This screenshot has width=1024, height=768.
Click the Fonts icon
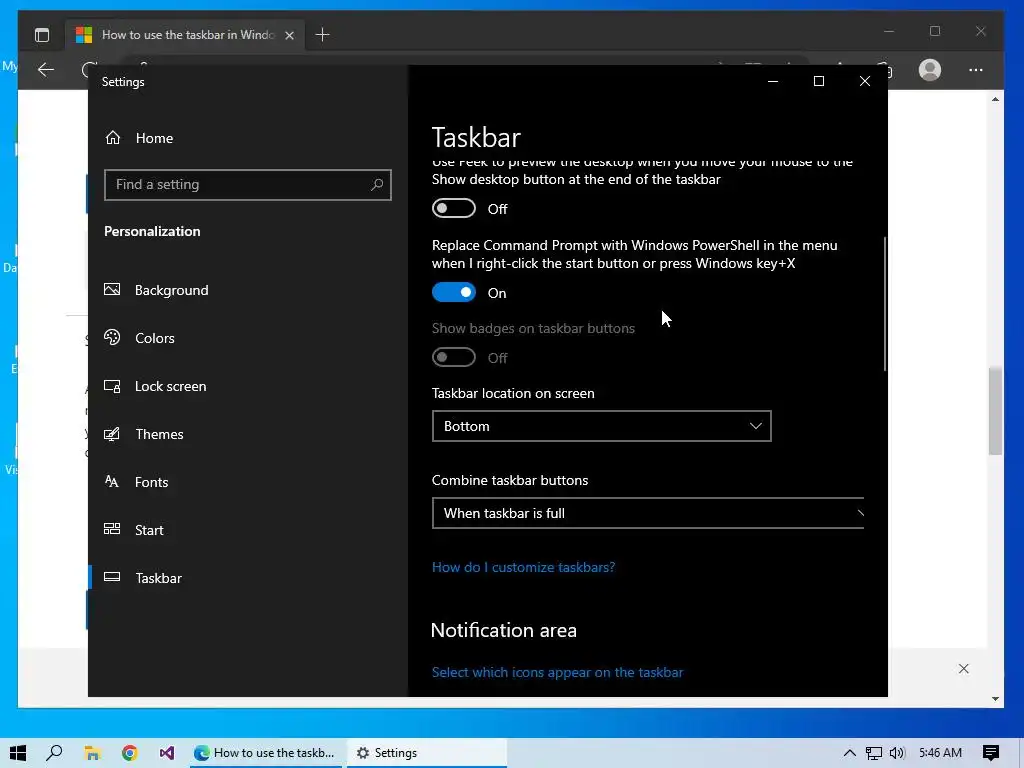coord(112,482)
